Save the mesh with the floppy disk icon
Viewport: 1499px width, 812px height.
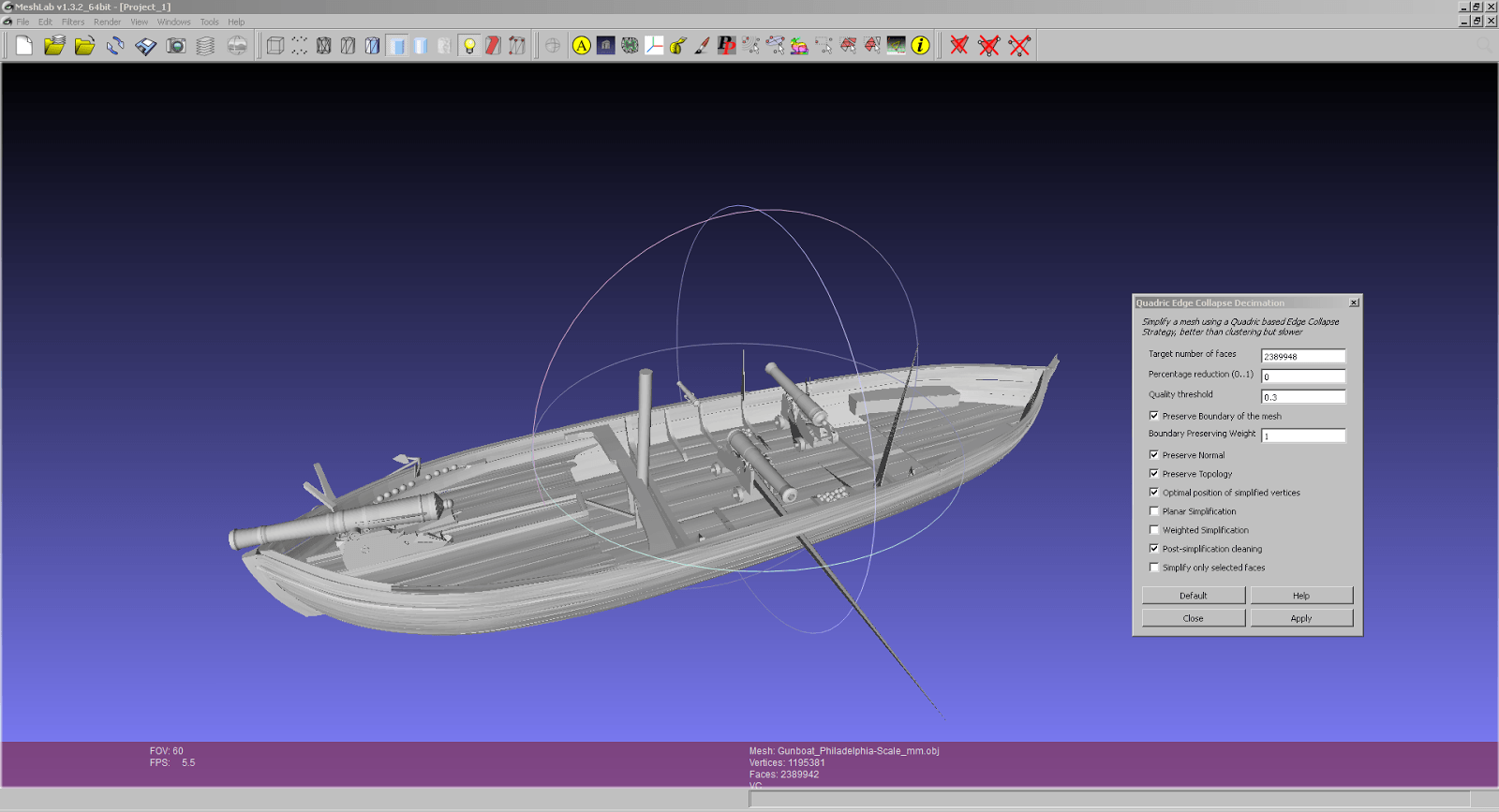pyautogui.click(x=145, y=45)
